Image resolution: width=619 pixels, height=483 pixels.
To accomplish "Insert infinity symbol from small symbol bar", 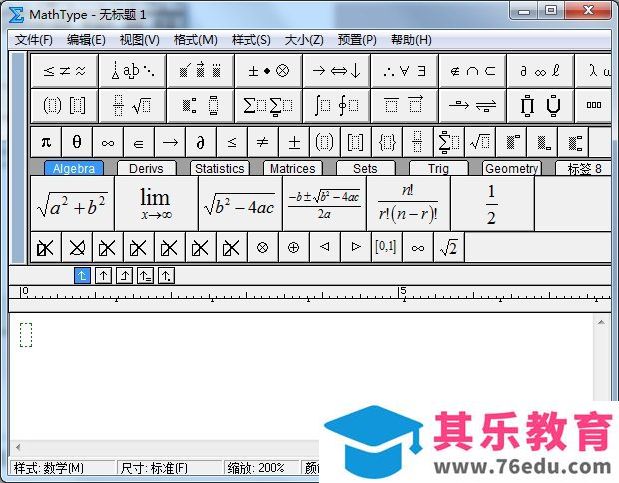I will point(108,142).
